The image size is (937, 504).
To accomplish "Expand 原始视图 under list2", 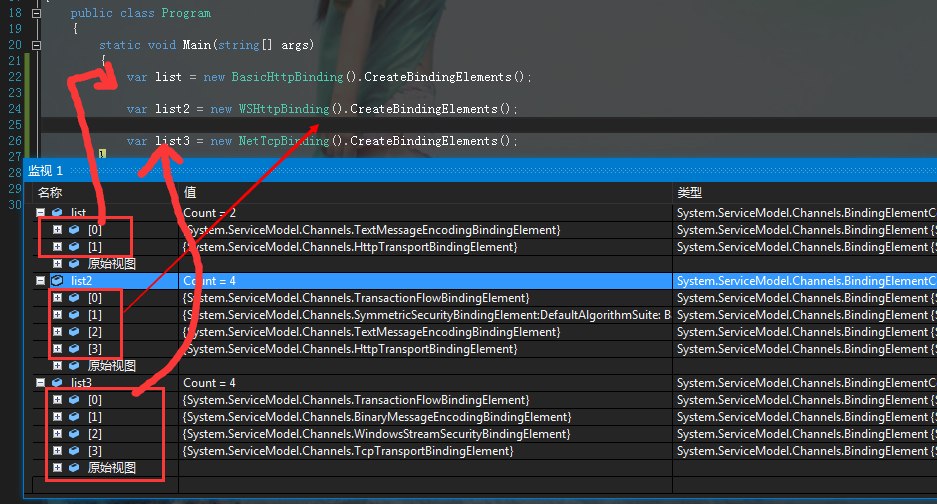I will [57, 365].
